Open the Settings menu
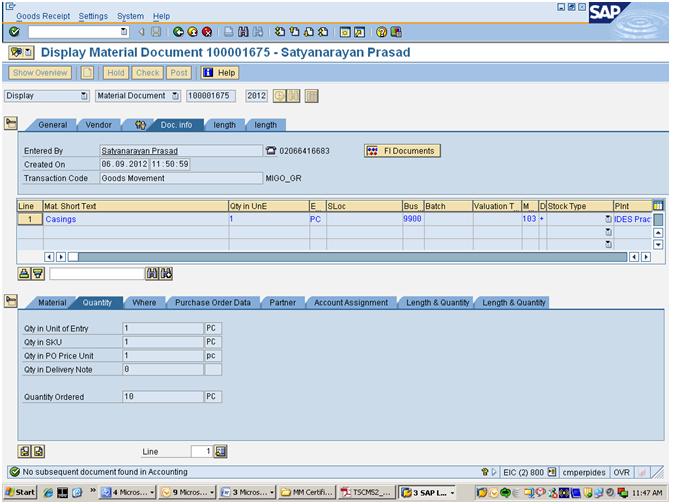The image size is (674, 504). click(93, 16)
